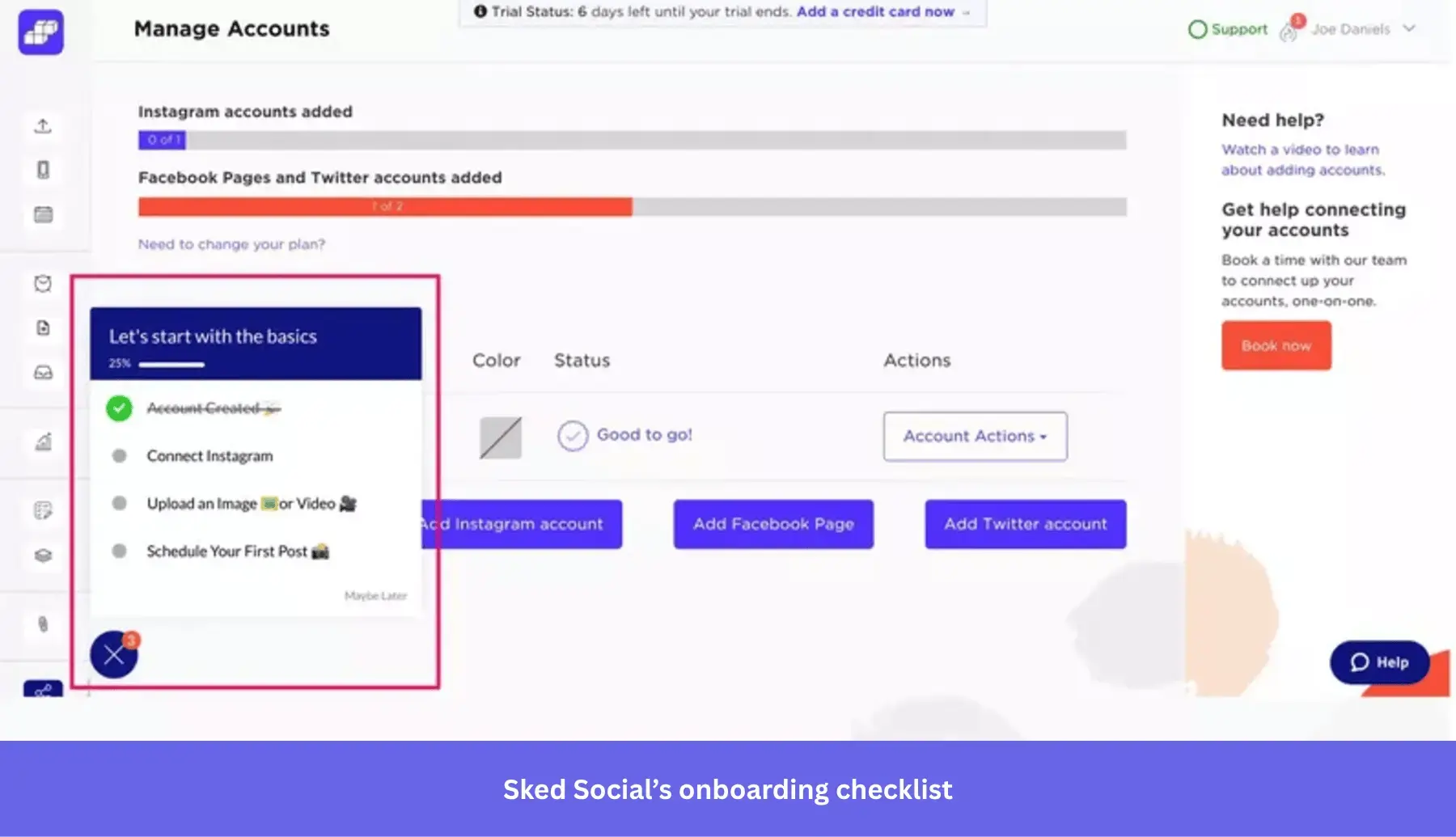
Task: Switch to Manage Accounts heading area
Action: 231,28
